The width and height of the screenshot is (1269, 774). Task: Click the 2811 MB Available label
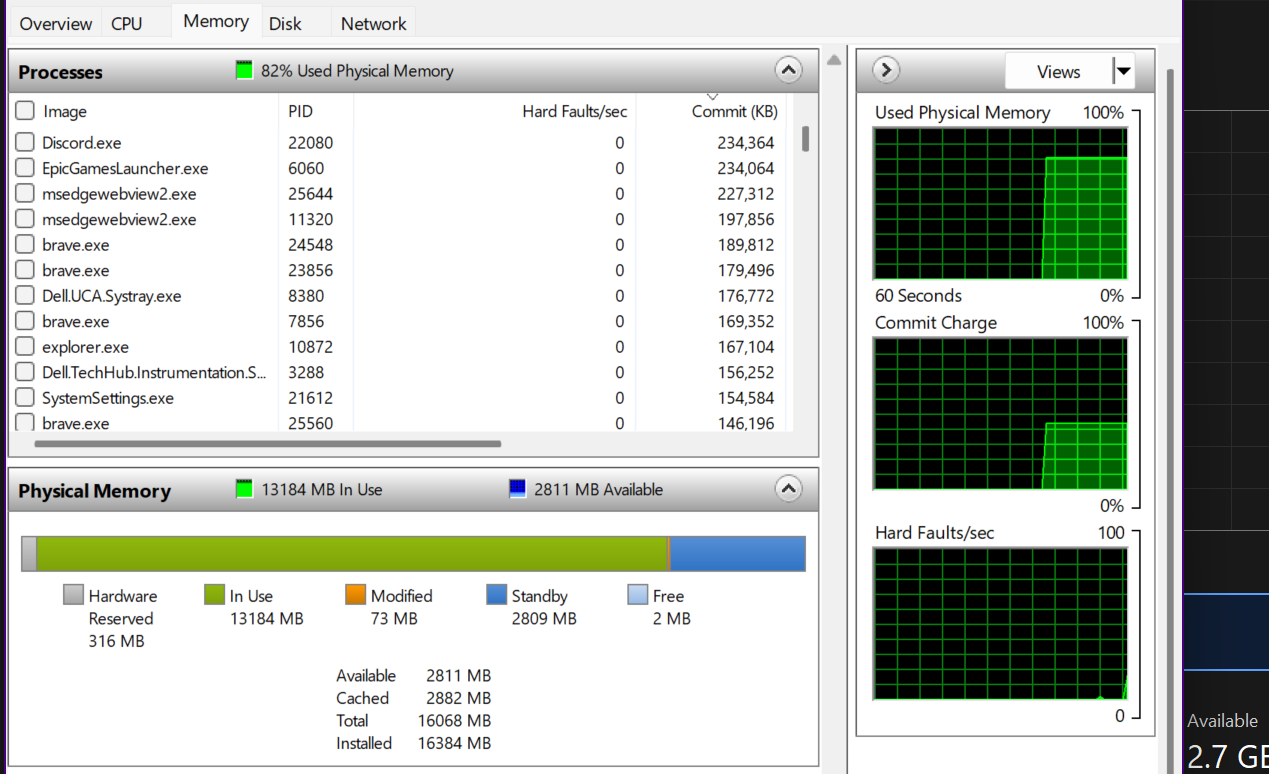598,490
